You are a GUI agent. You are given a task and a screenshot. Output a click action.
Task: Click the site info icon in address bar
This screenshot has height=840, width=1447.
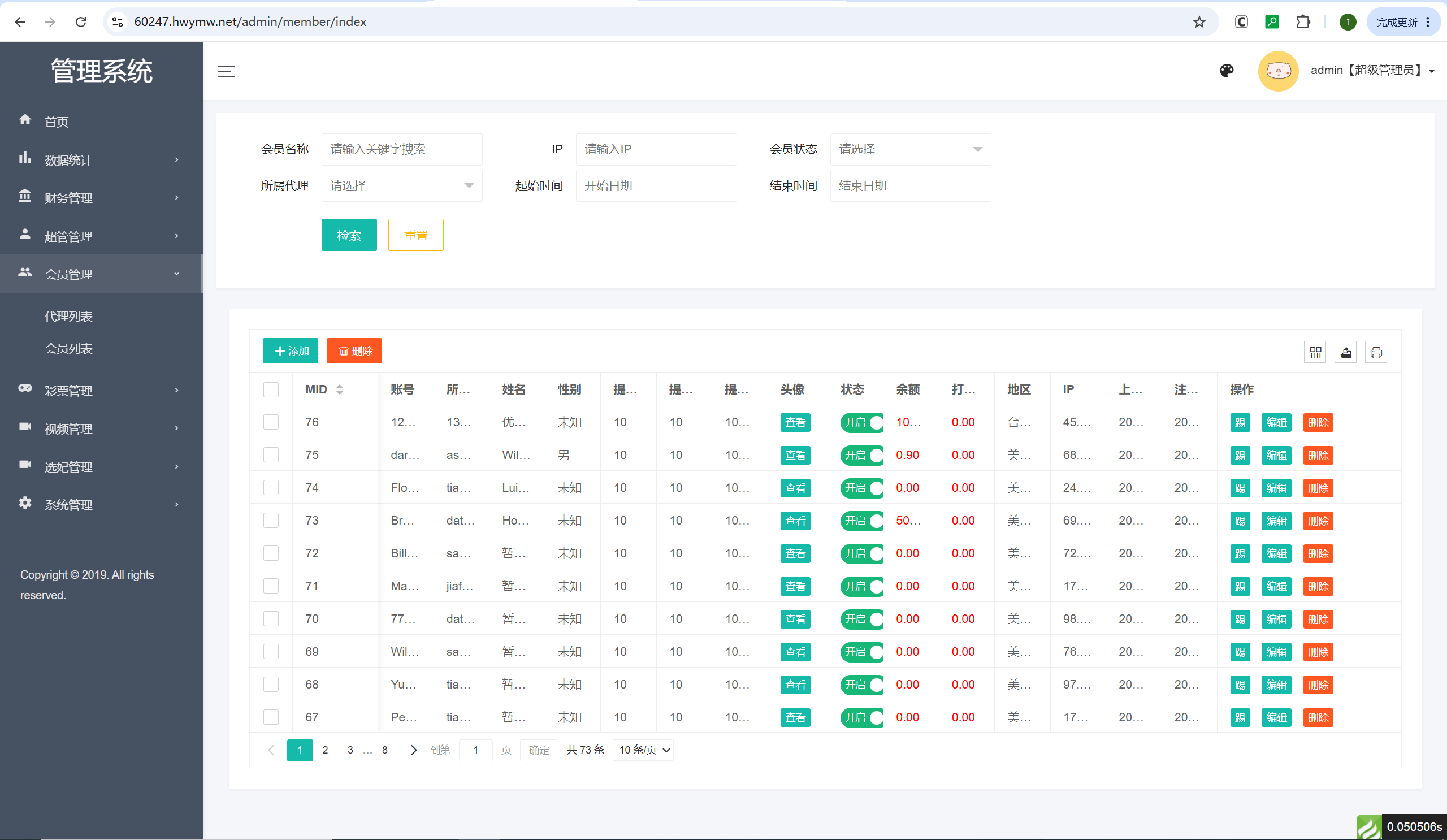tap(118, 22)
